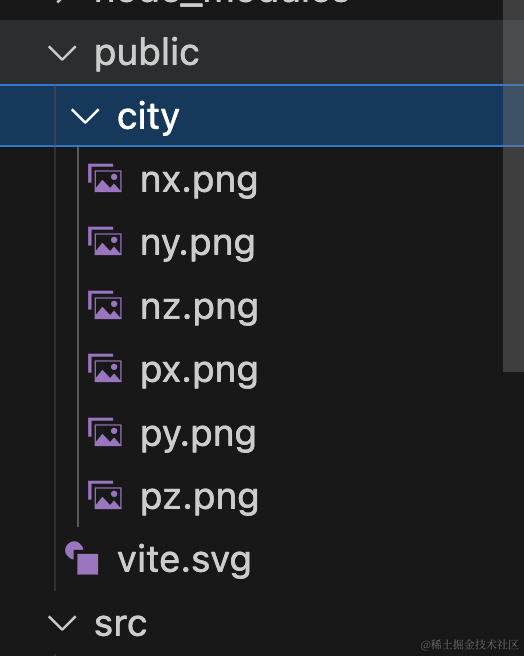Collapse the public folder chevron
The width and height of the screenshot is (524, 656).
pos(62,54)
